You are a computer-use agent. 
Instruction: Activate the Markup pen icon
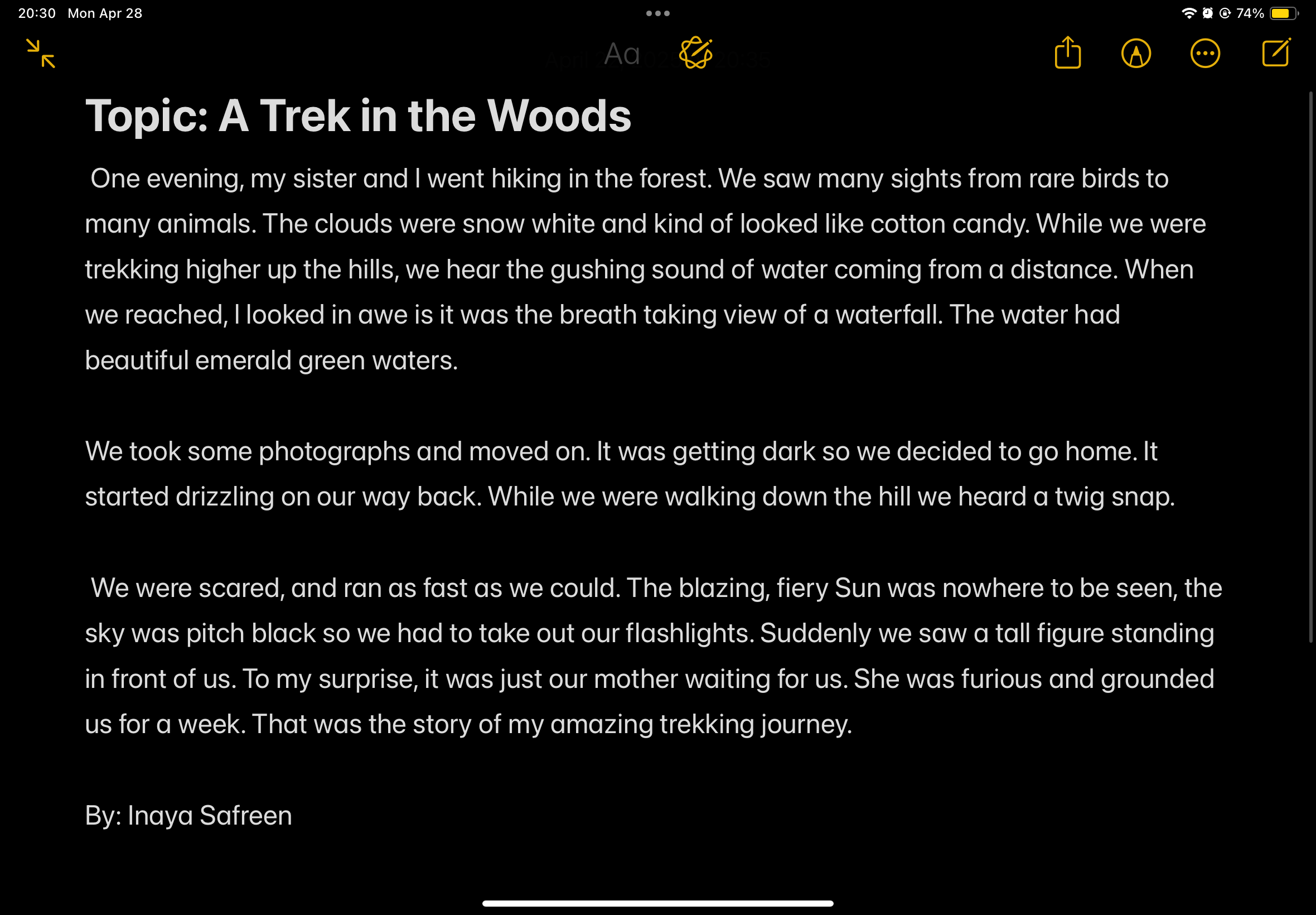click(x=1135, y=54)
